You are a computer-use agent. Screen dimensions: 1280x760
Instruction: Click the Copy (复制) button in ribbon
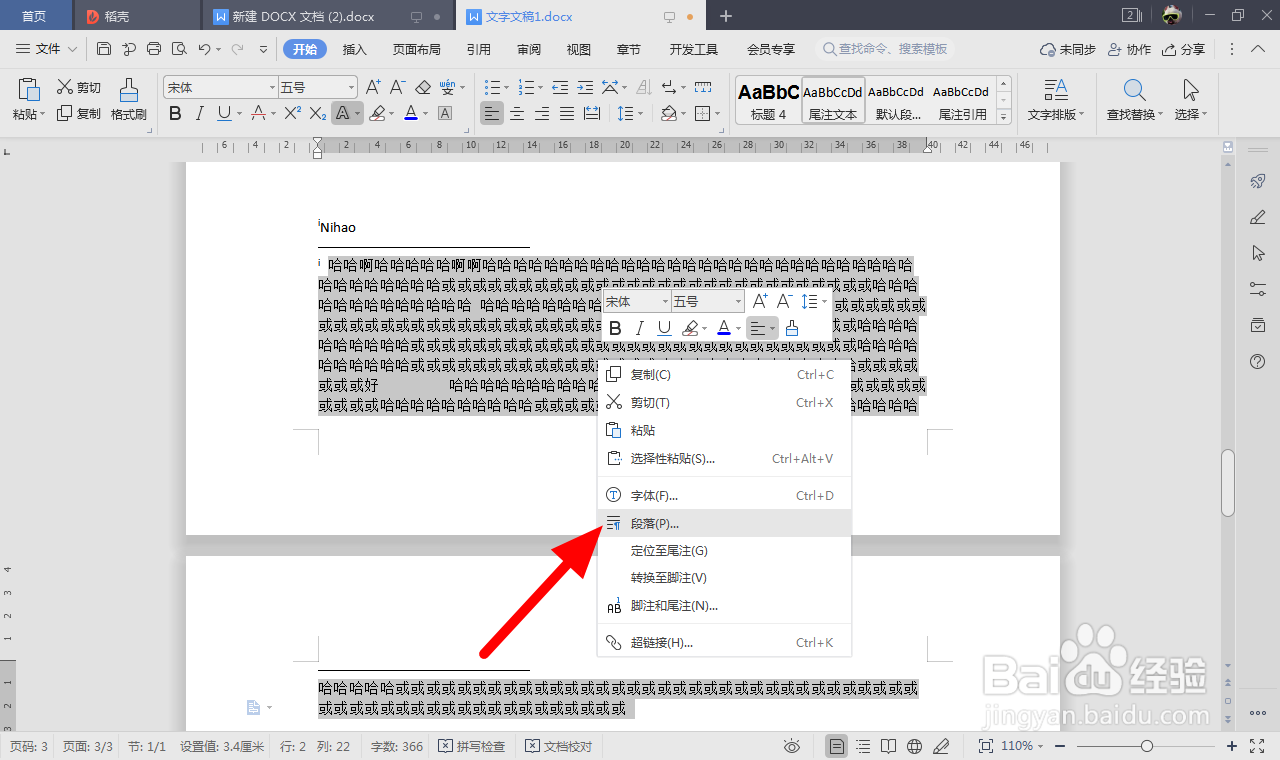[x=78, y=113]
